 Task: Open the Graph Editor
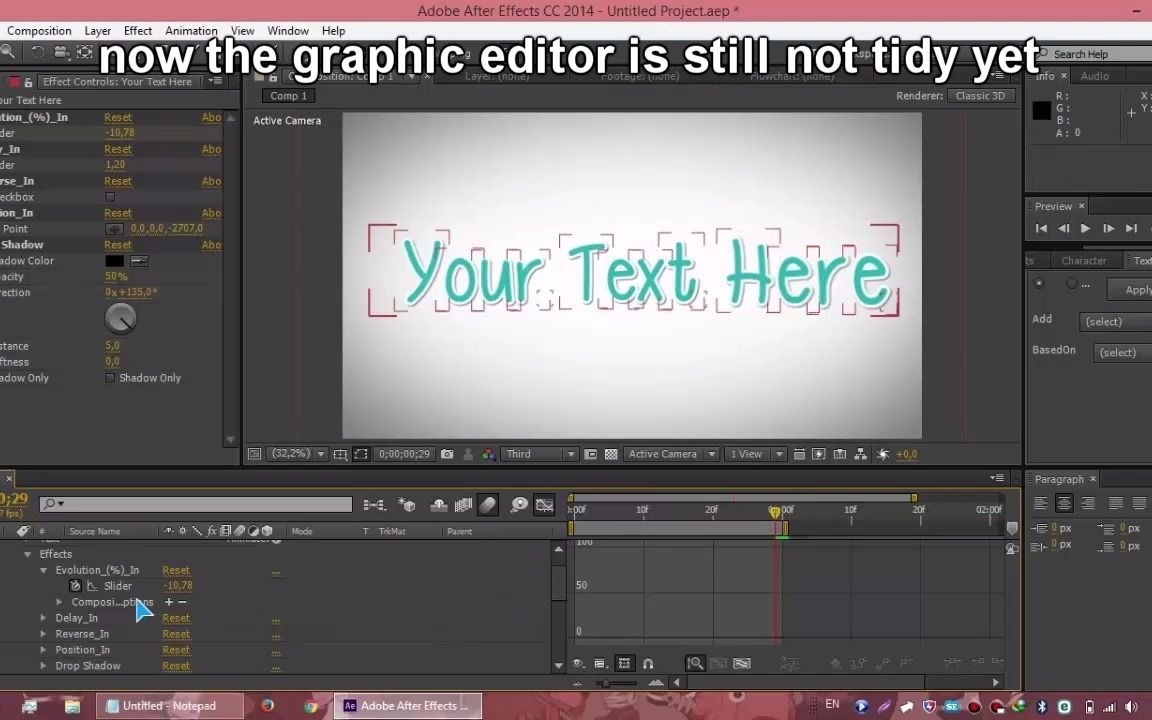click(x=545, y=504)
